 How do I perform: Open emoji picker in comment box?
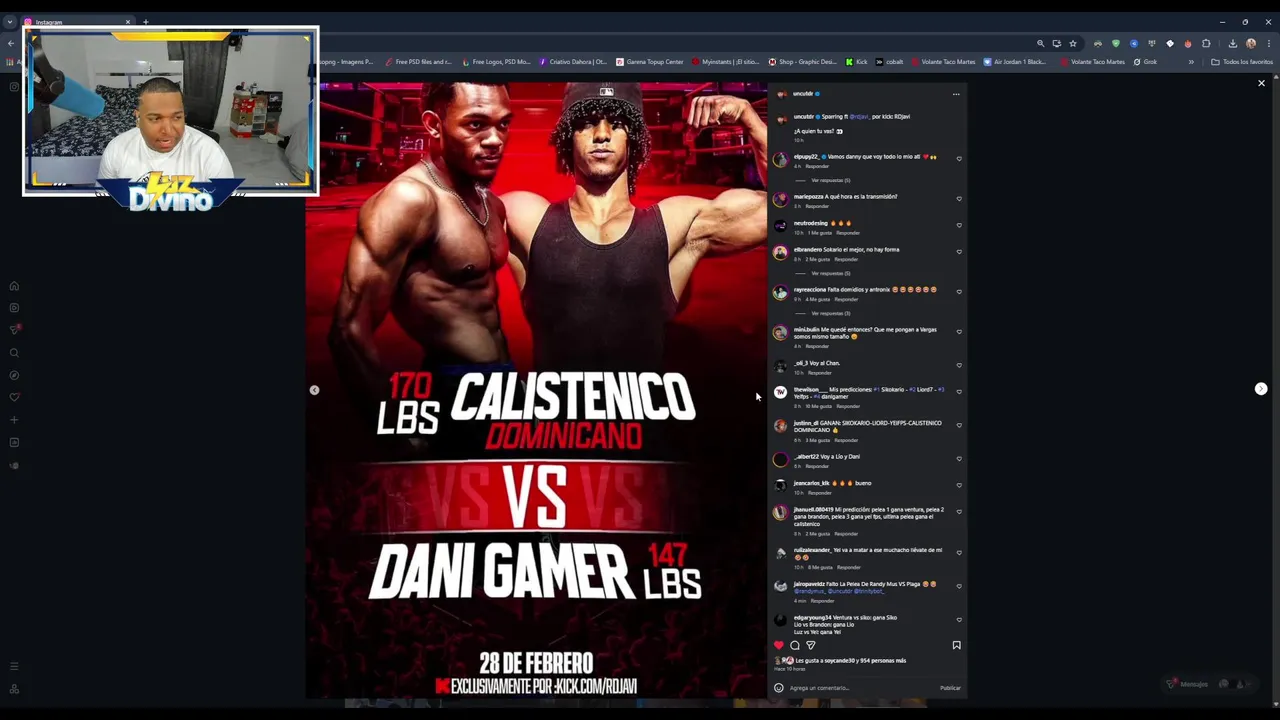[x=779, y=688]
